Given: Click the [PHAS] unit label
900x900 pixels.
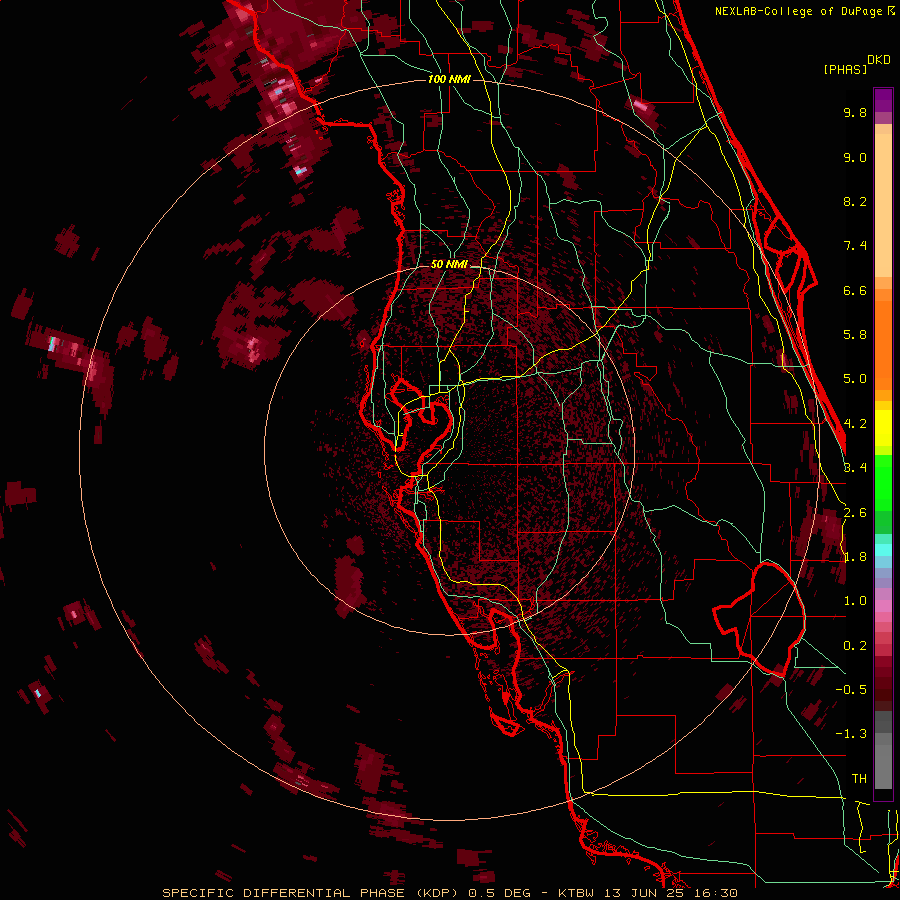Looking at the screenshot, I should coord(845,70).
